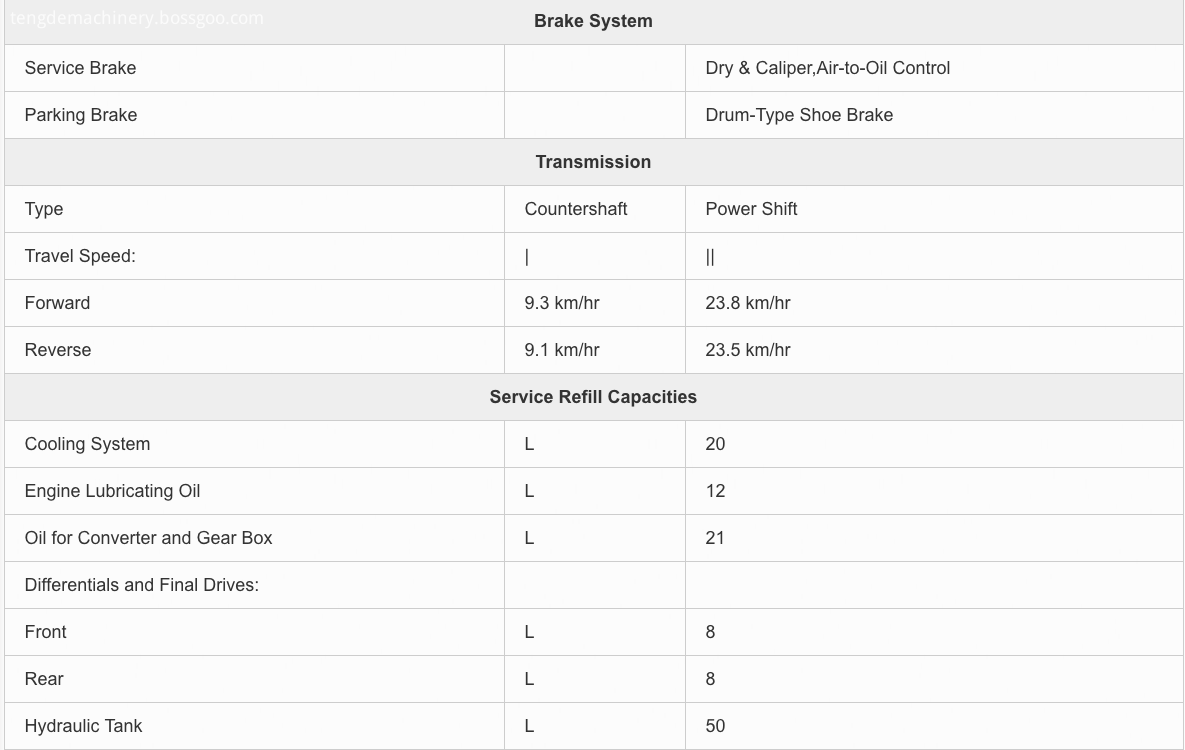Screen dimensions: 1185x750
Task: Select the Service Brake row label
Action: tap(80, 68)
